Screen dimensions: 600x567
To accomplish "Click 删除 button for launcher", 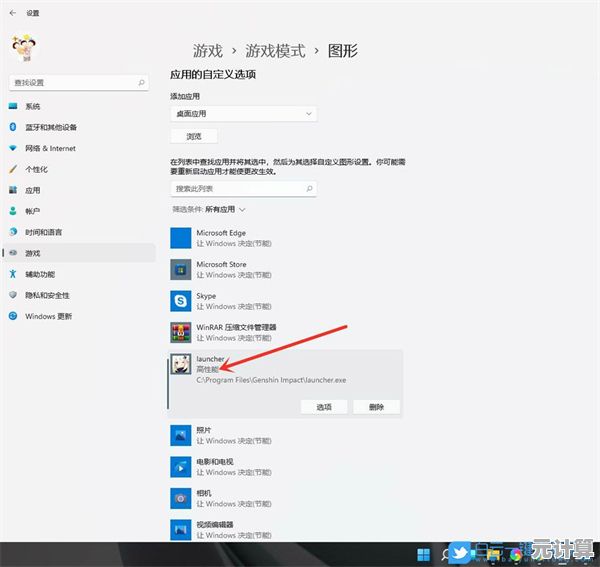I will click(x=377, y=407).
